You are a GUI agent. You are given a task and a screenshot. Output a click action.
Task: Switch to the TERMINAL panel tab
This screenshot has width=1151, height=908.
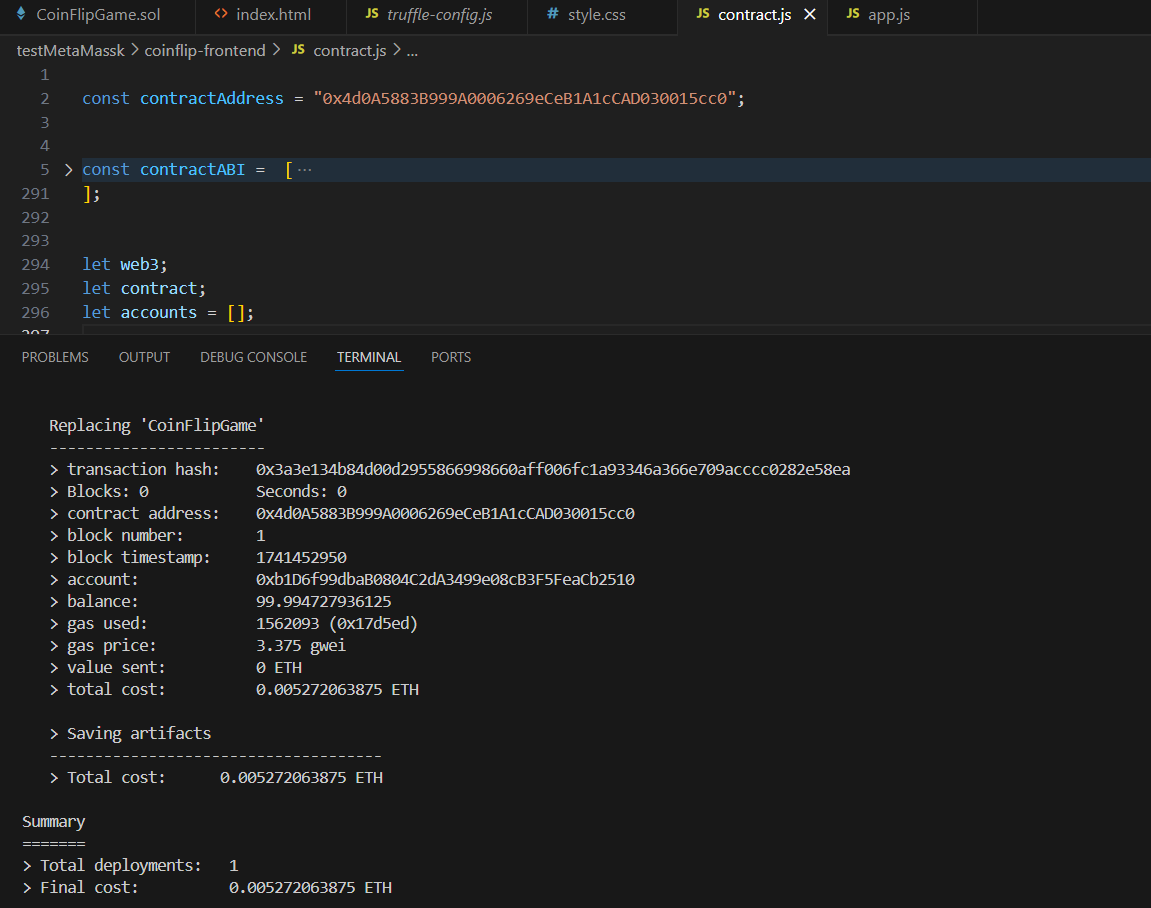point(369,357)
